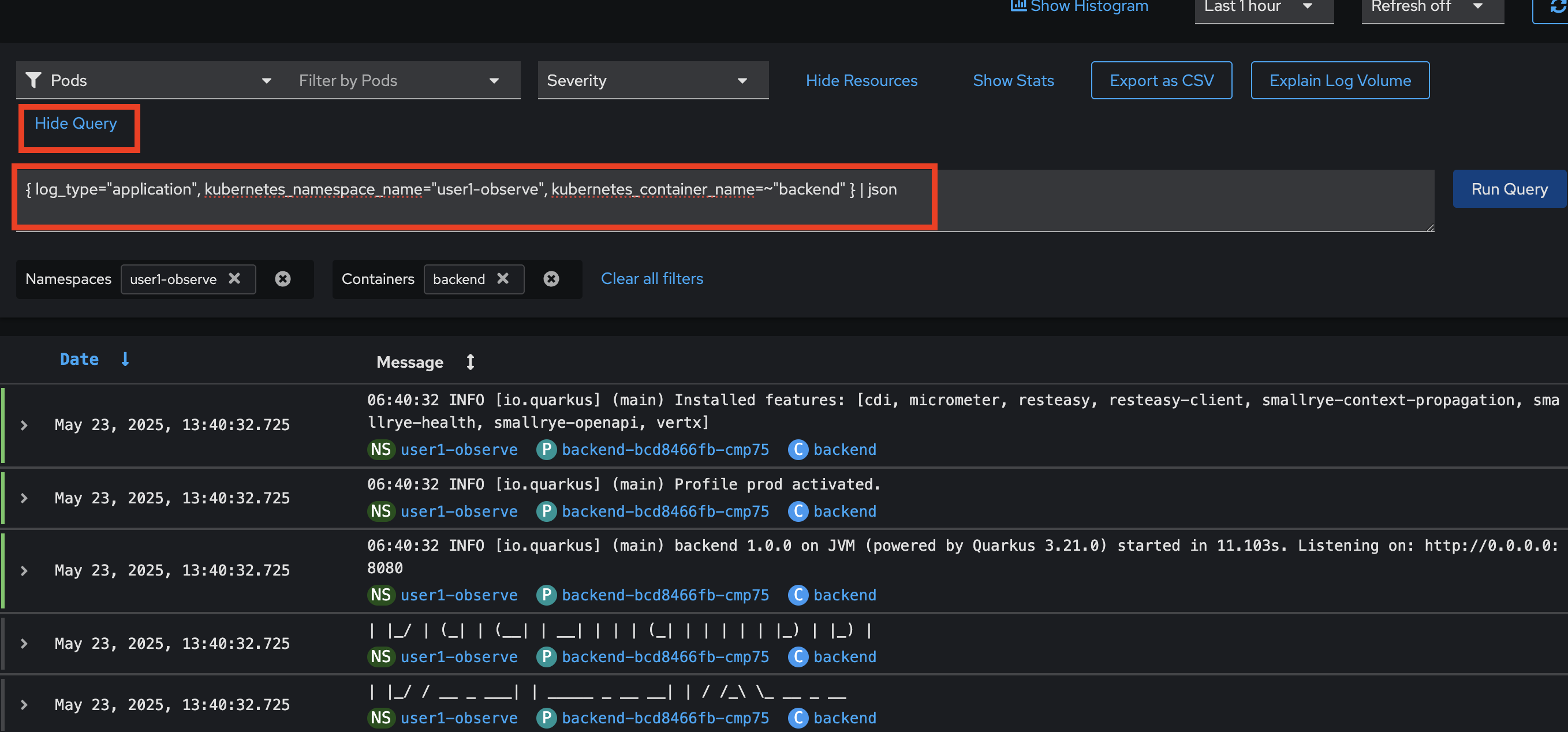Click Hide Resources link
The image size is (1568, 732).
(861, 80)
